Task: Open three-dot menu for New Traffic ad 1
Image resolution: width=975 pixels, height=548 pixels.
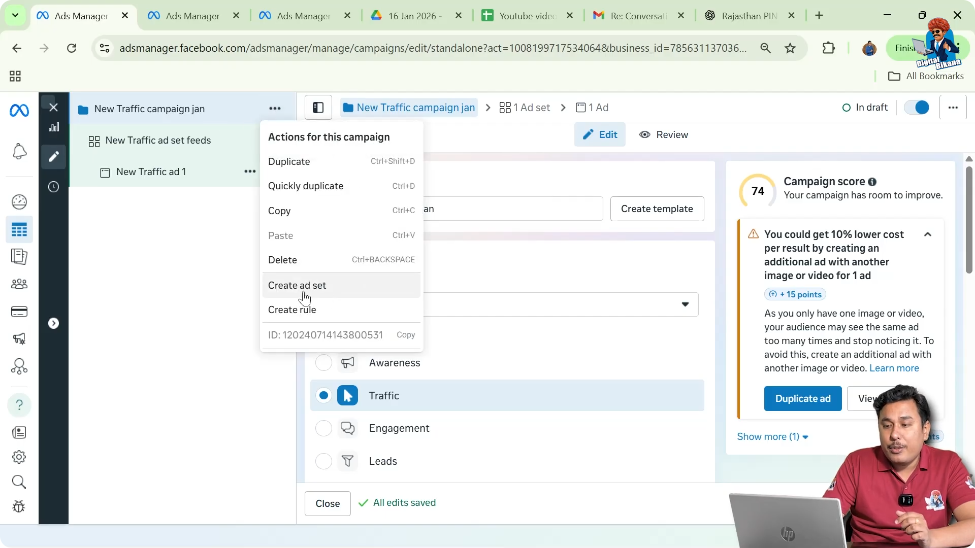Action: click(250, 171)
